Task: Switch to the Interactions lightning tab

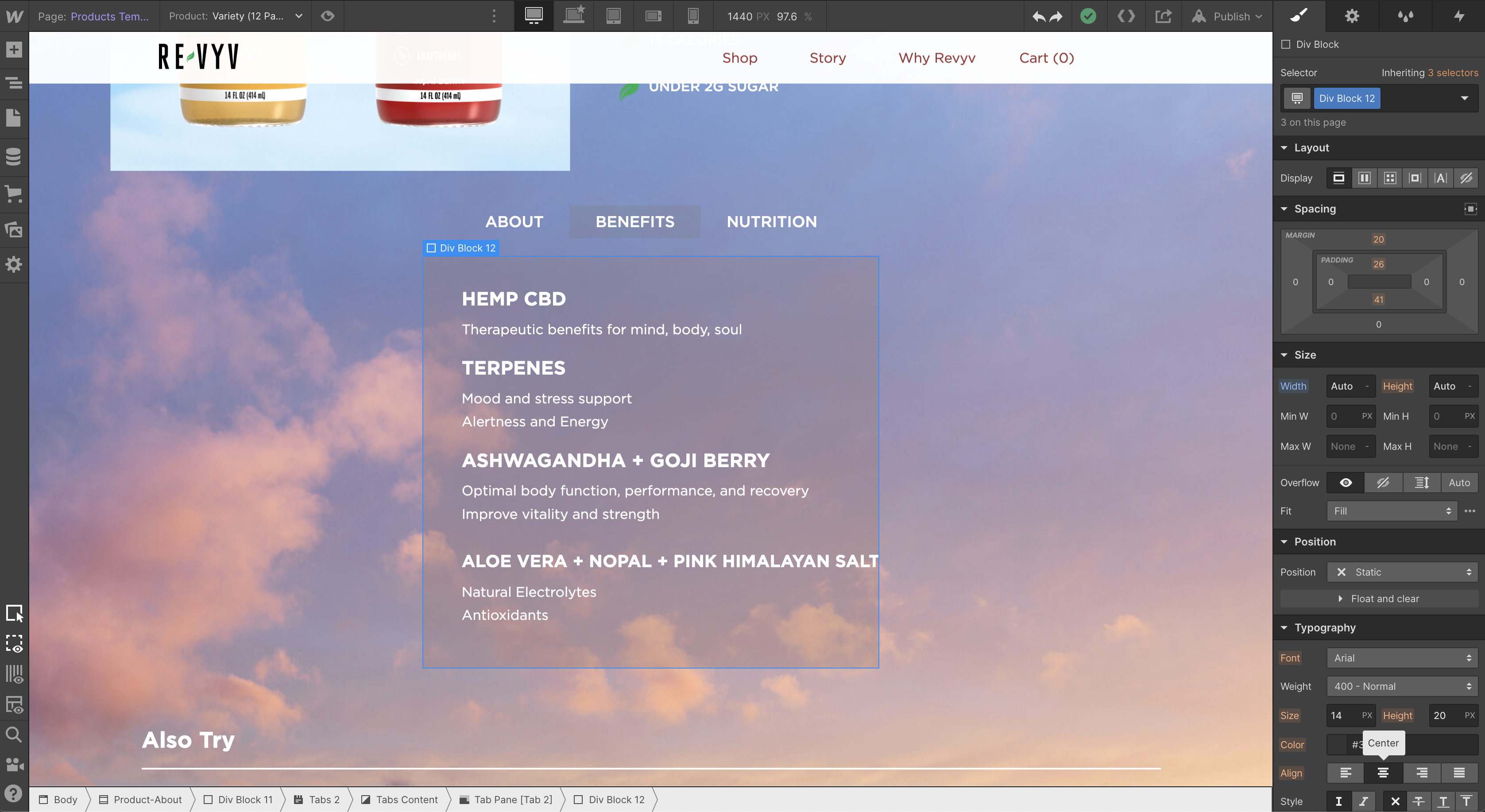Action: coord(1458,15)
